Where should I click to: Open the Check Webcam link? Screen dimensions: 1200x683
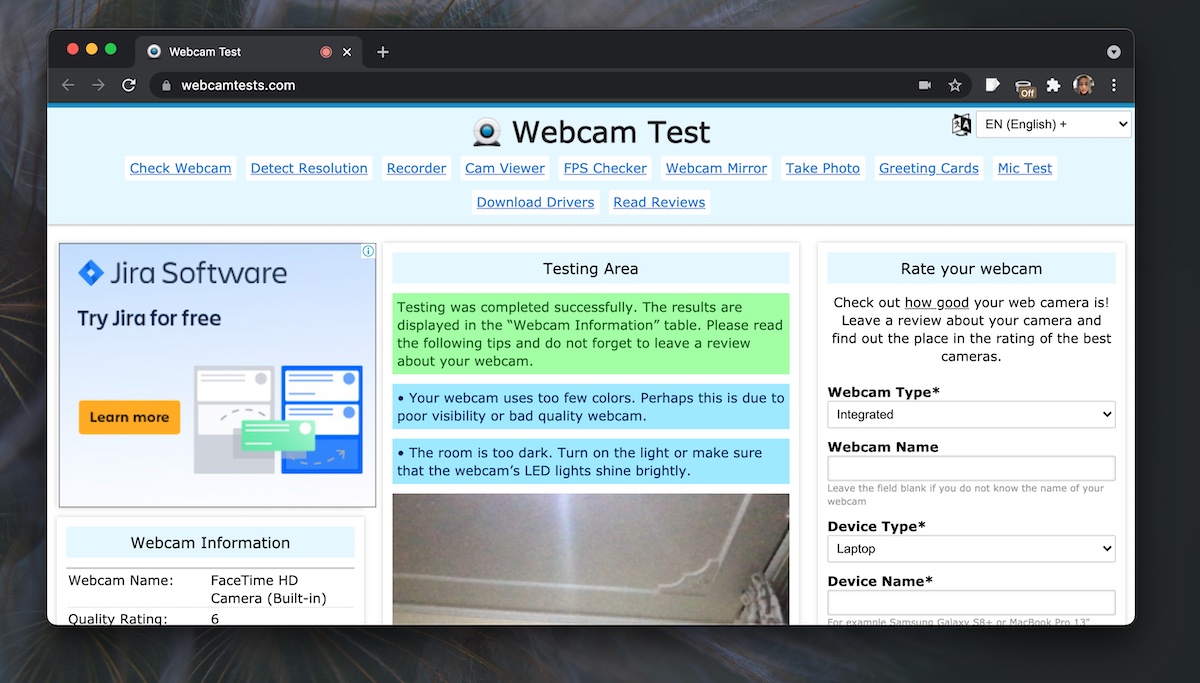coord(180,168)
